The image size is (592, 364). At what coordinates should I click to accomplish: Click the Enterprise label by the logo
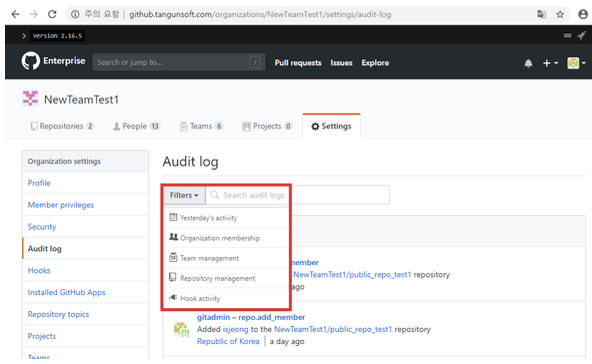click(64, 61)
